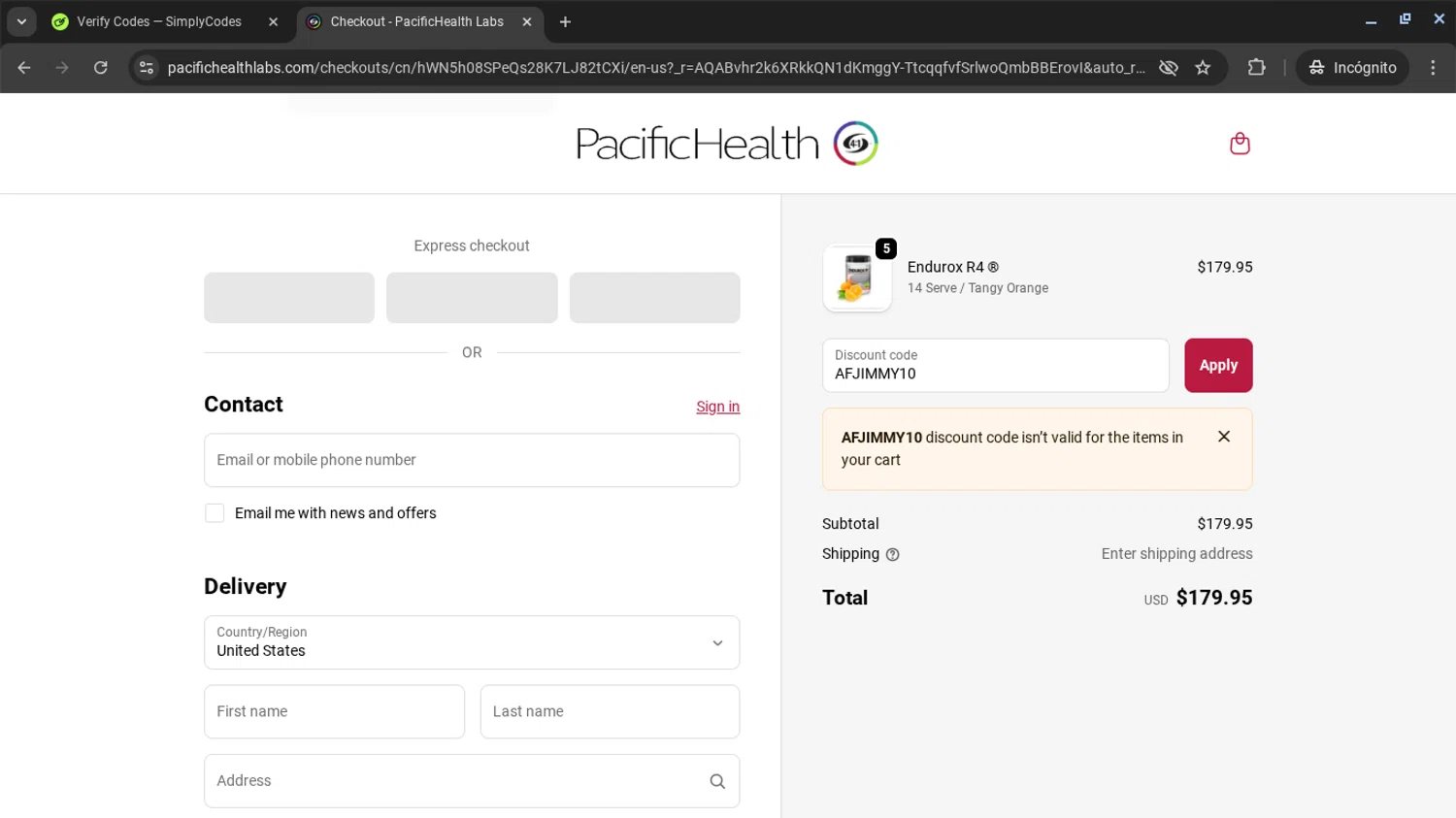
Task: Click the quantity badge showing 5
Action: click(x=886, y=248)
